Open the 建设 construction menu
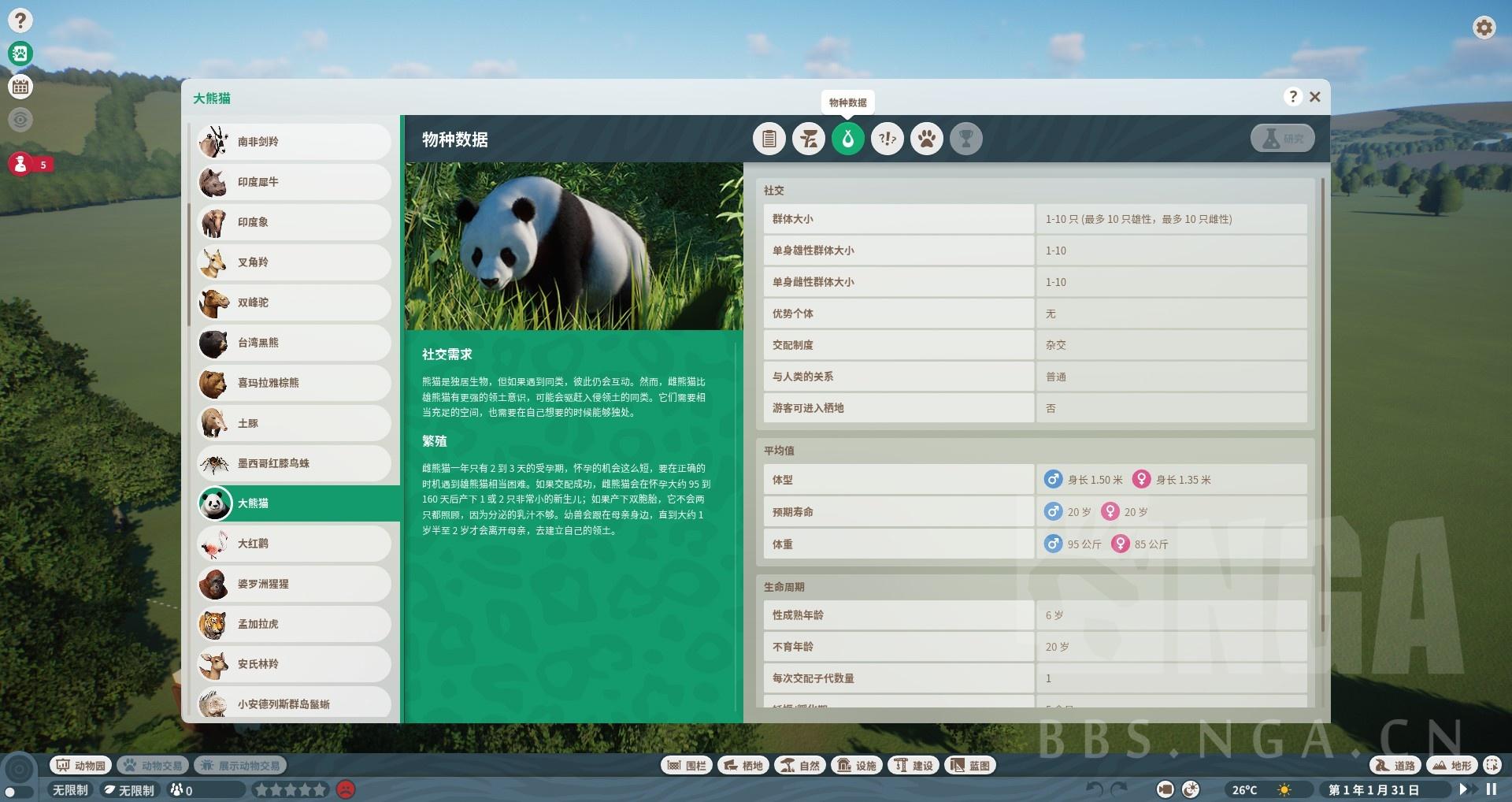 point(913,765)
